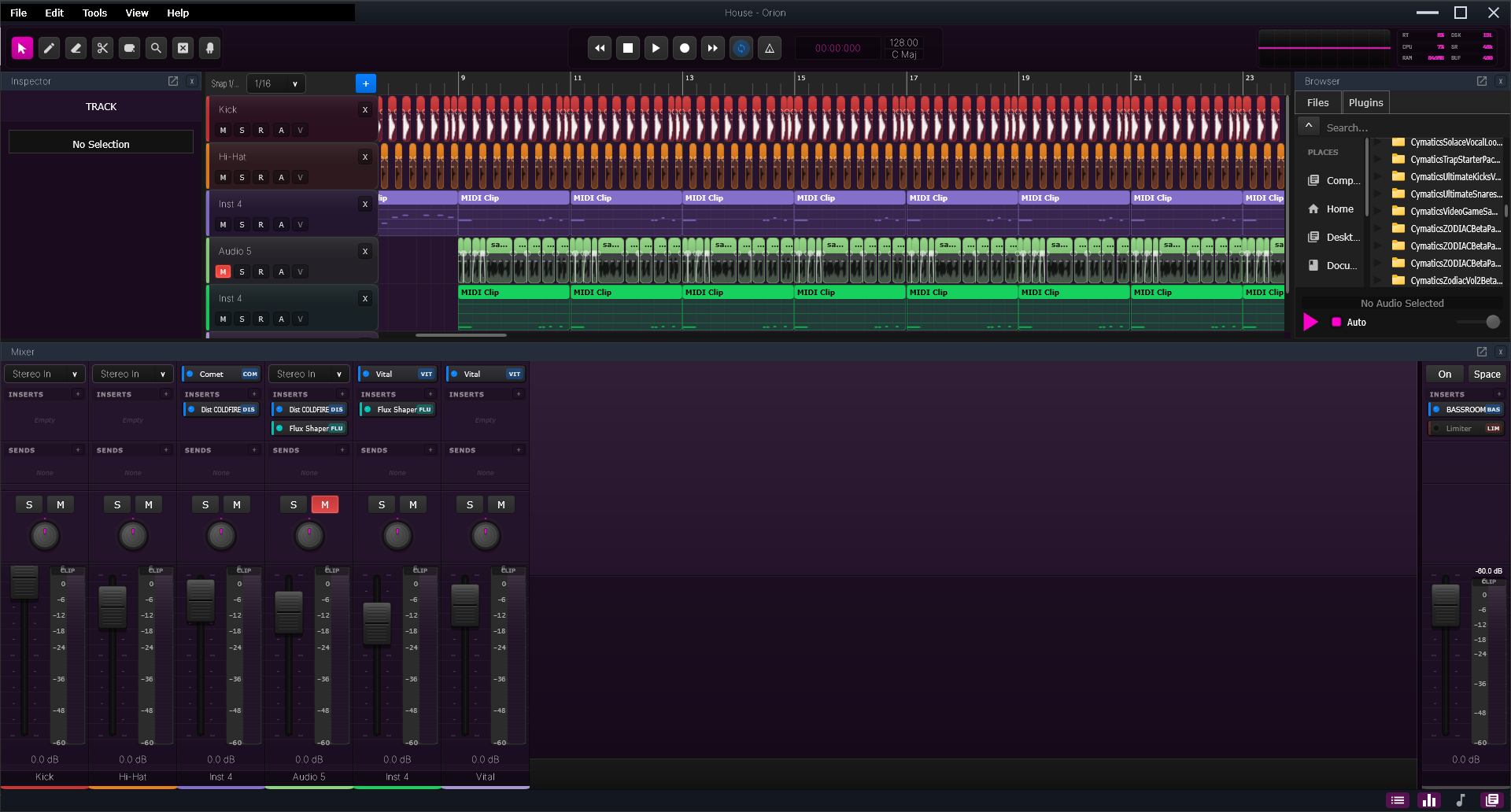Click the Search field in the Browser

(x=1409, y=127)
